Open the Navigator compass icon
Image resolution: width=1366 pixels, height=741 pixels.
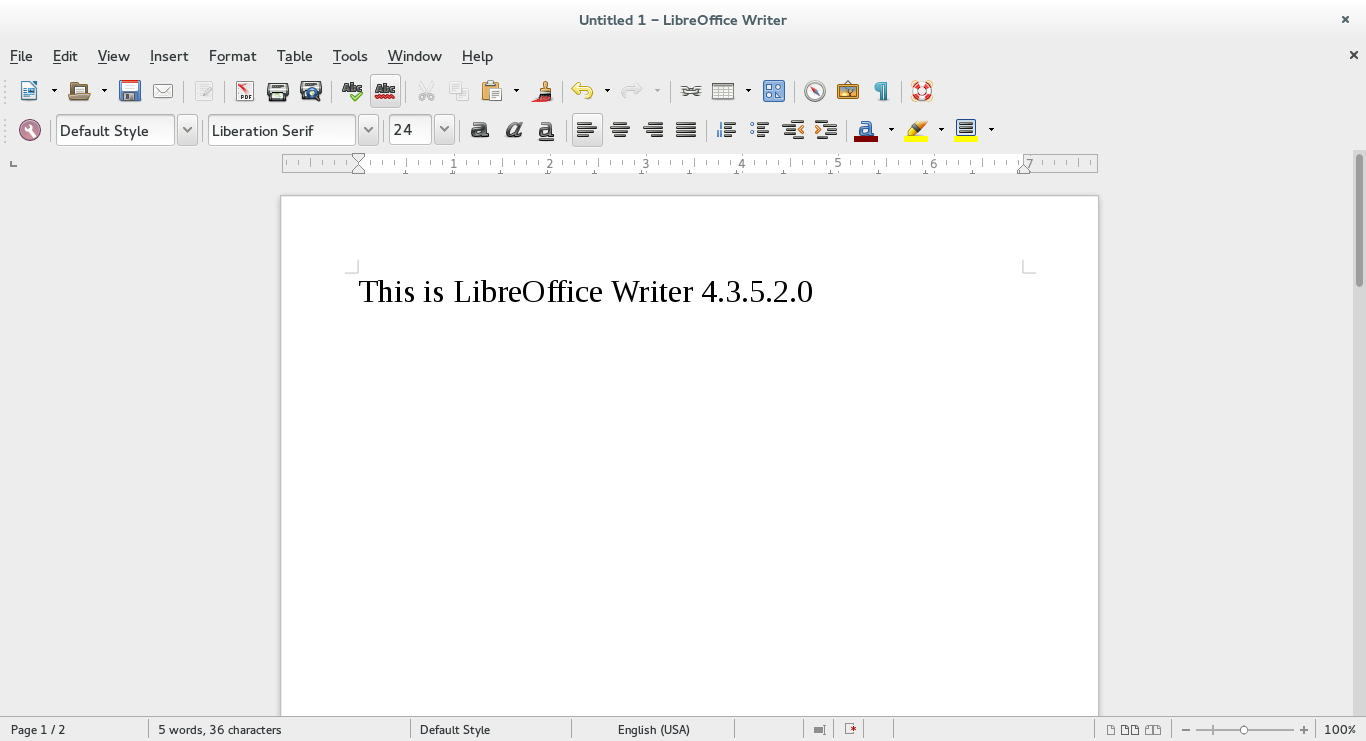[x=815, y=91]
